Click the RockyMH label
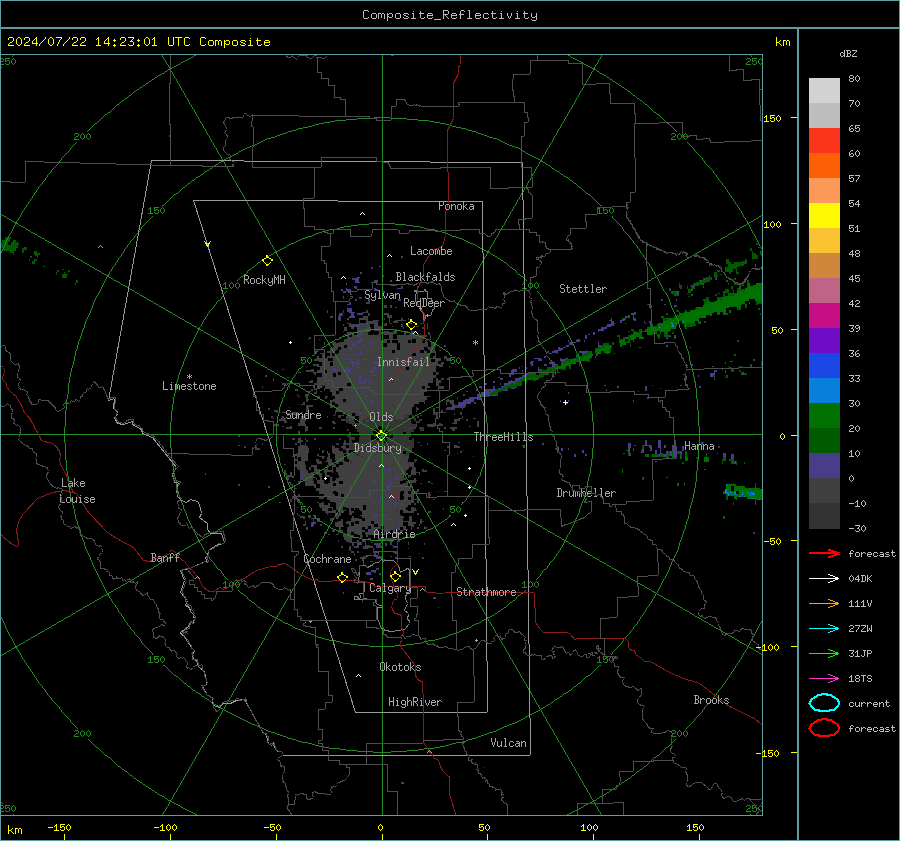This screenshot has height=841, width=900. point(264,280)
